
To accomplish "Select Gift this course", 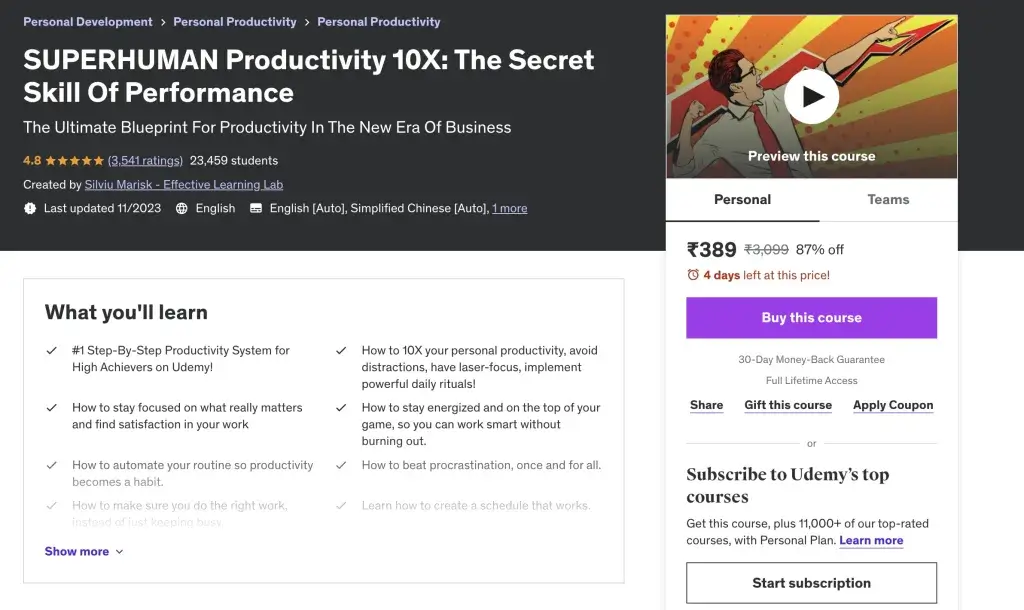I will point(788,405).
